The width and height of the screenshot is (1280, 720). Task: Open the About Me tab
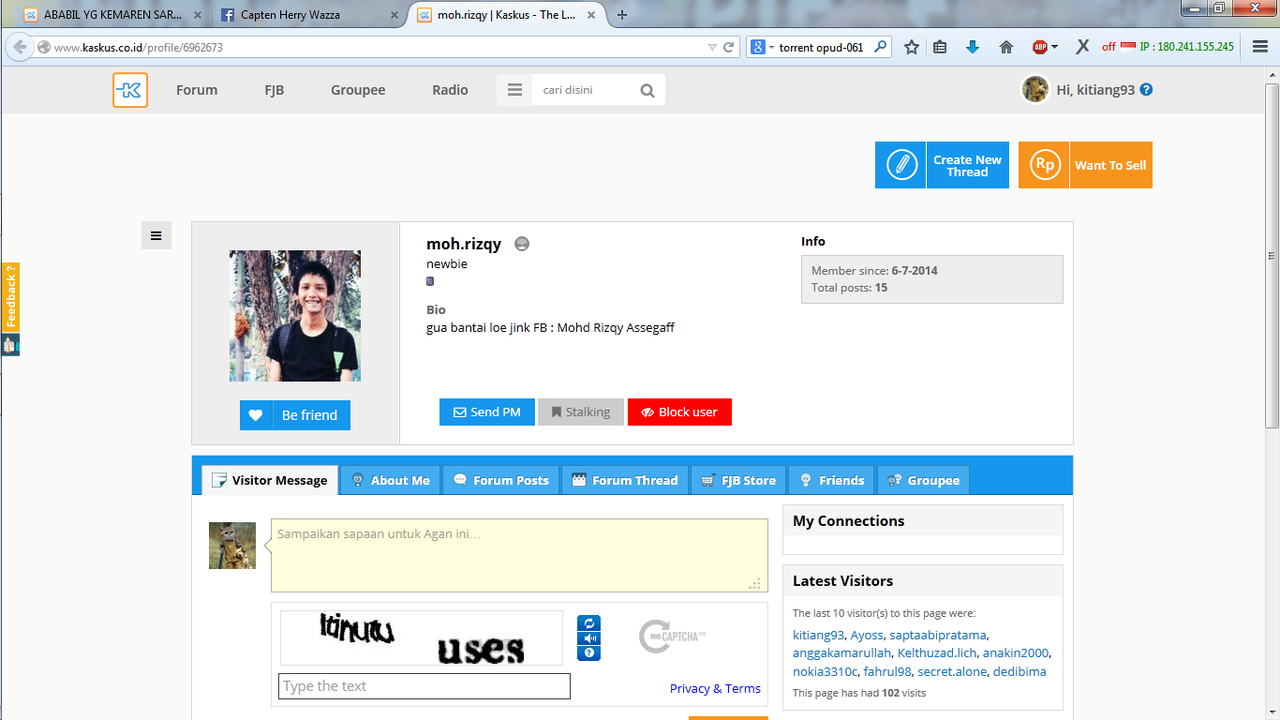pyautogui.click(x=390, y=480)
